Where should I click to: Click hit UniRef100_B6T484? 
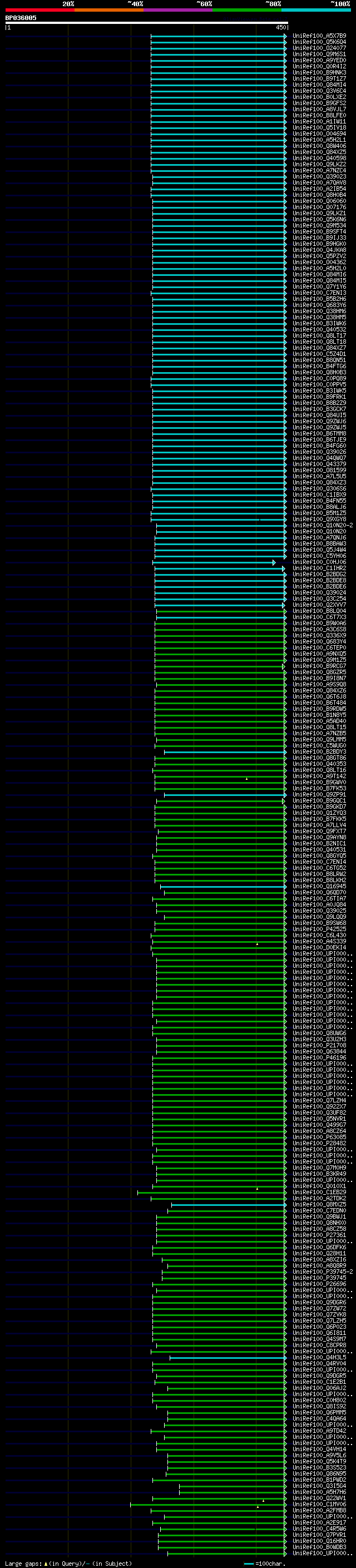[x=319, y=703]
